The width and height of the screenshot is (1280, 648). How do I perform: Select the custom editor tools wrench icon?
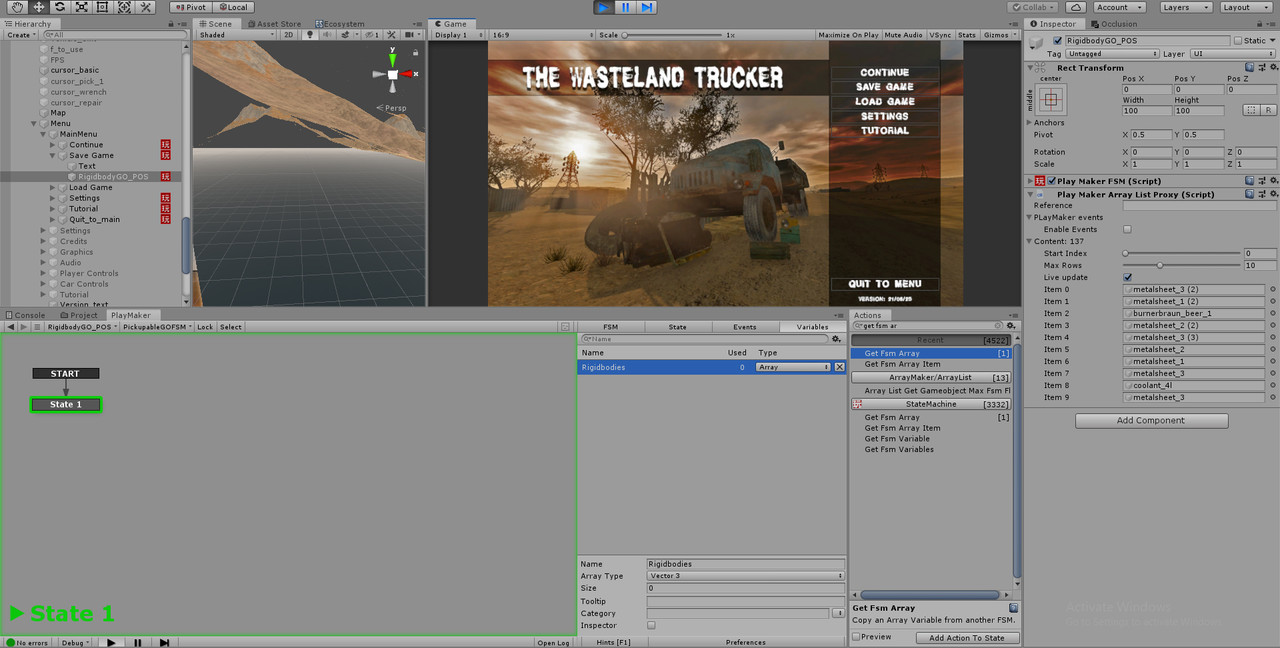click(x=145, y=7)
